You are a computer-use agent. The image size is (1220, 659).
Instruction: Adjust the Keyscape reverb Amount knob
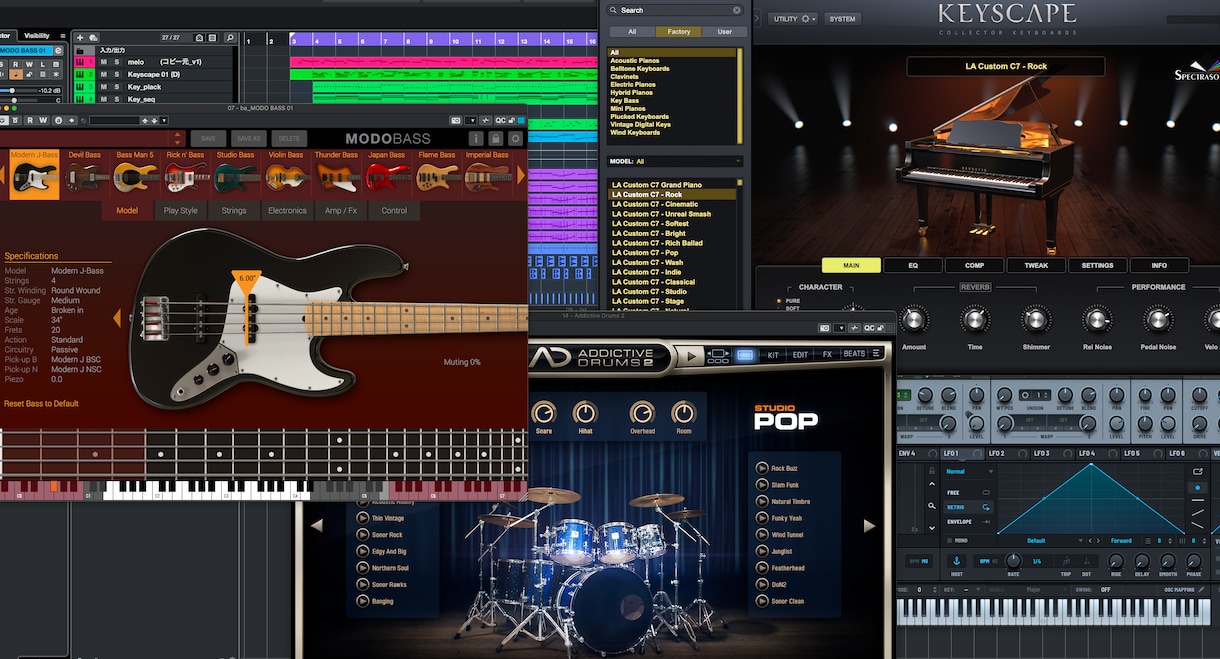click(914, 320)
